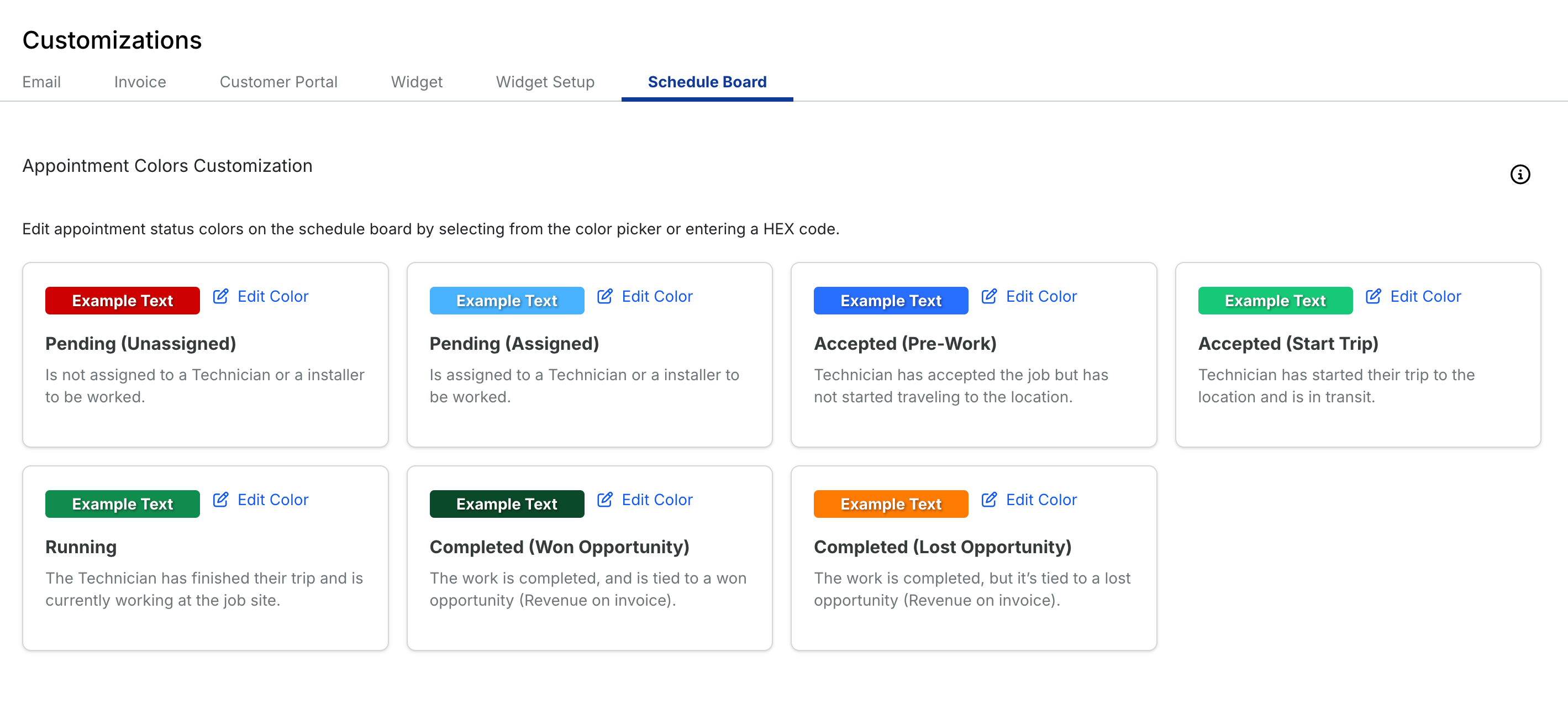
Task: Edit Color for Completed (Won Opportunity)
Action: click(657, 500)
